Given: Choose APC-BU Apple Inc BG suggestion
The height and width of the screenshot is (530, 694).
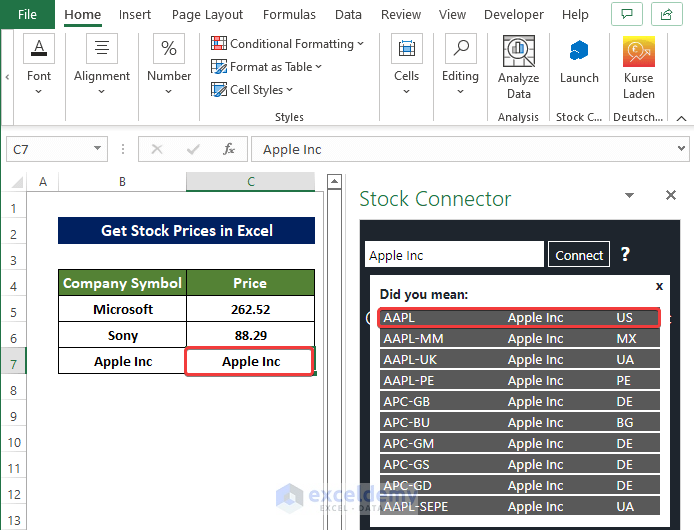Looking at the screenshot, I should (519, 422).
